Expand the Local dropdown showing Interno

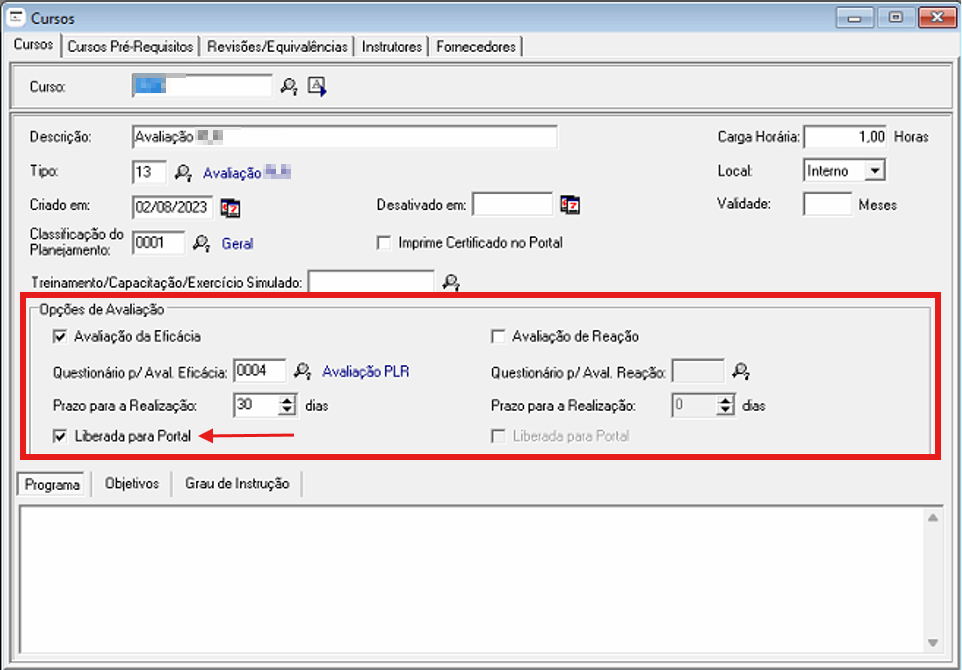pos(875,171)
